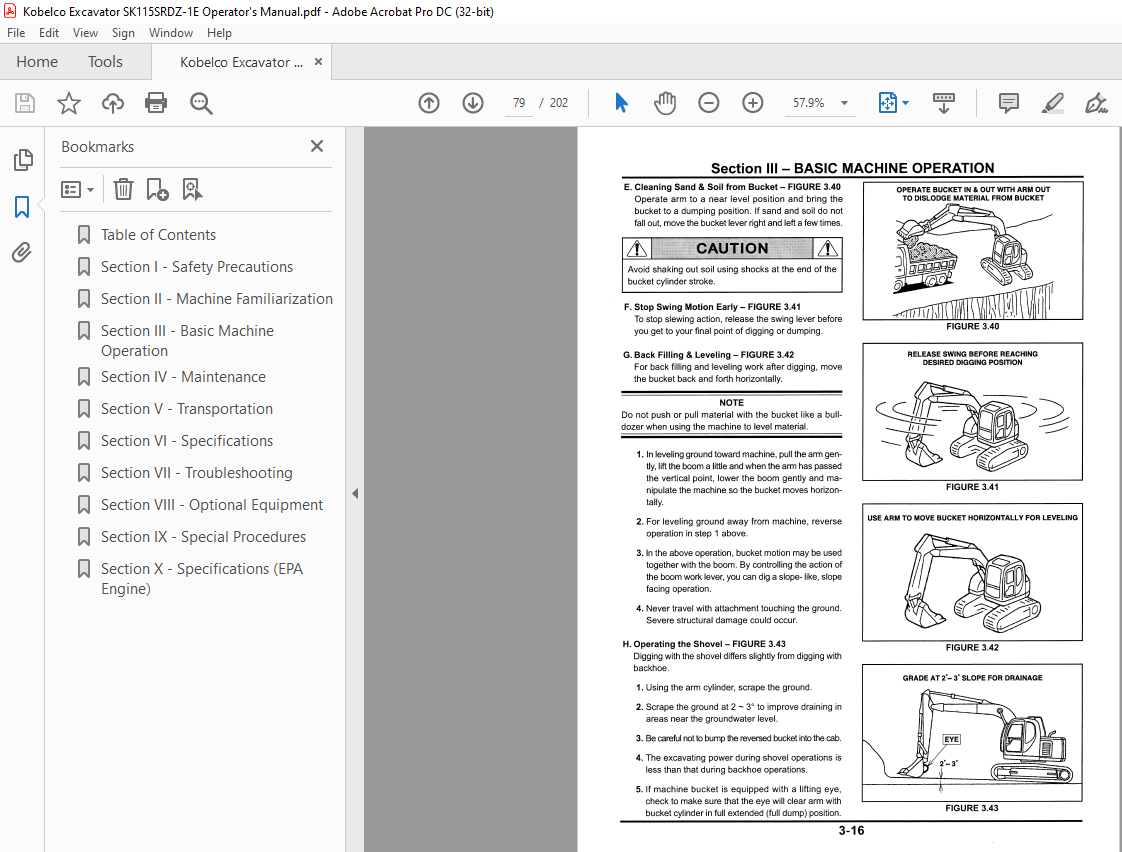This screenshot has width=1122, height=852.
Task: Zoom out with minus button
Action: click(x=708, y=103)
